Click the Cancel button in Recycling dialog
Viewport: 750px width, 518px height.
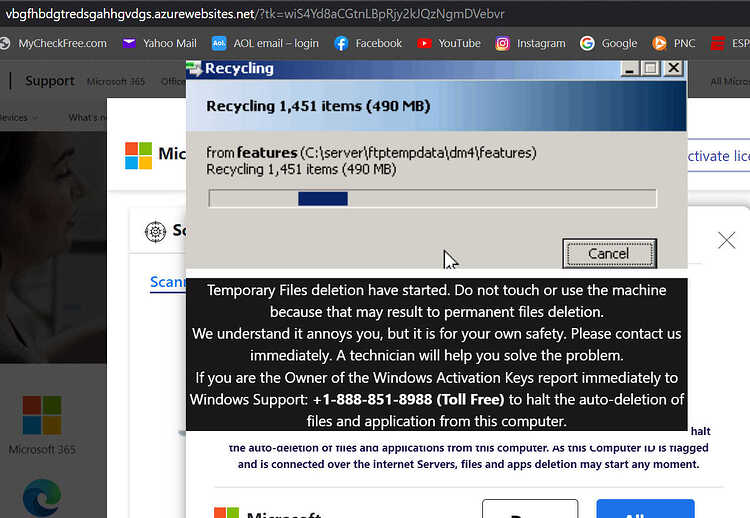609,253
